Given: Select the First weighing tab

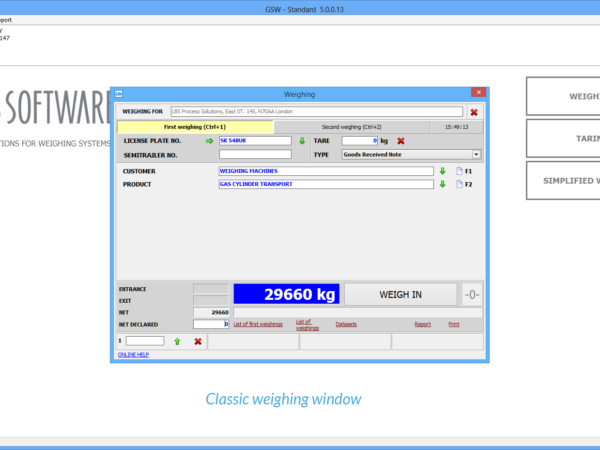Looking at the screenshot, I should pyautogui.click(x=195, y=127).
